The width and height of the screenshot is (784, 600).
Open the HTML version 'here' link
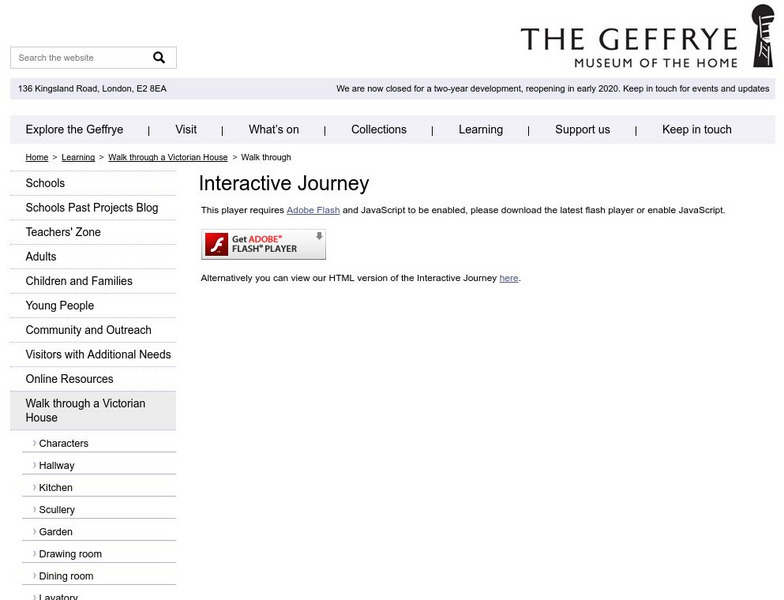(x=509, y=278)
